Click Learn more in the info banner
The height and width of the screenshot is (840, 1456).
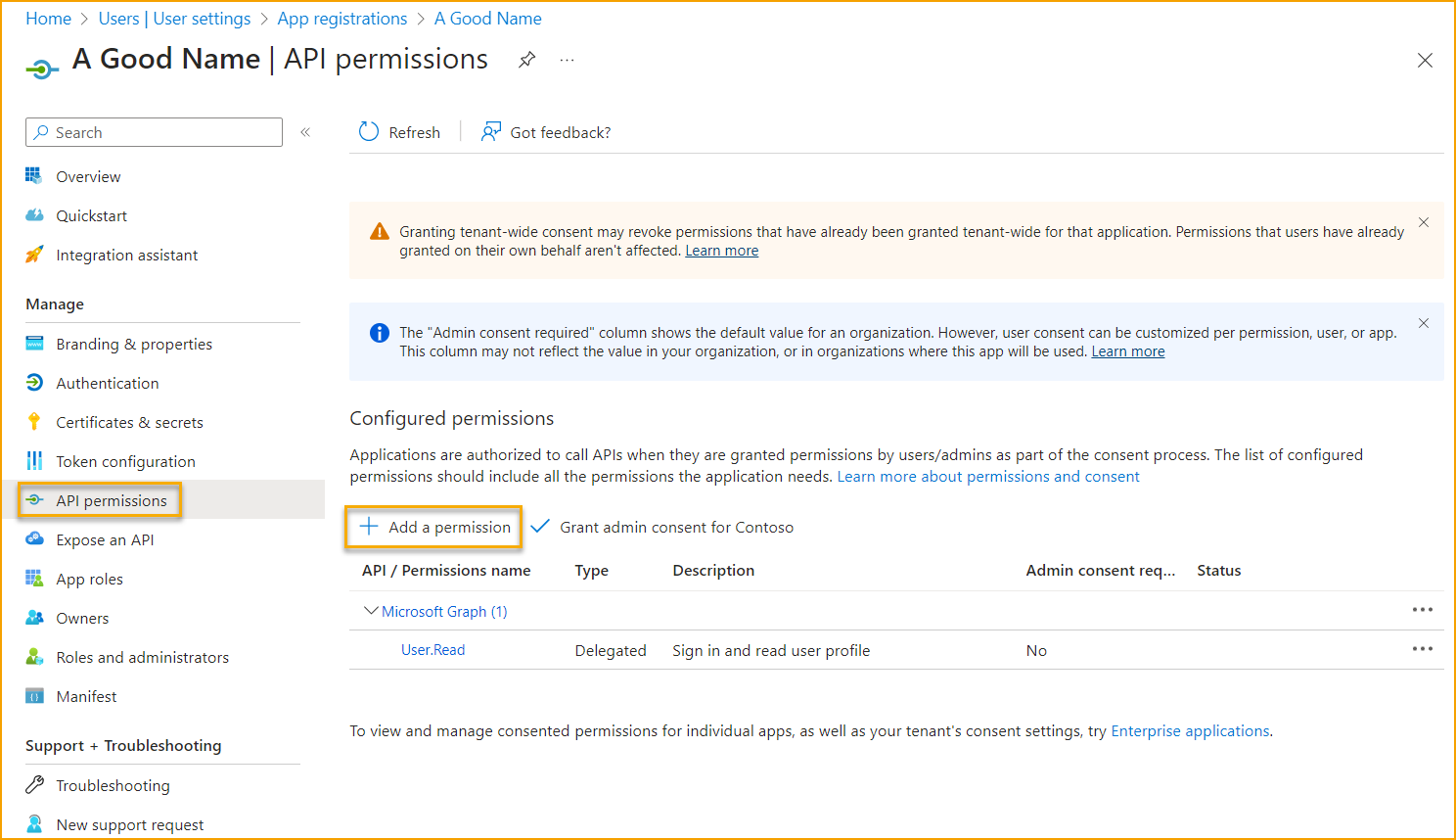1128,351
